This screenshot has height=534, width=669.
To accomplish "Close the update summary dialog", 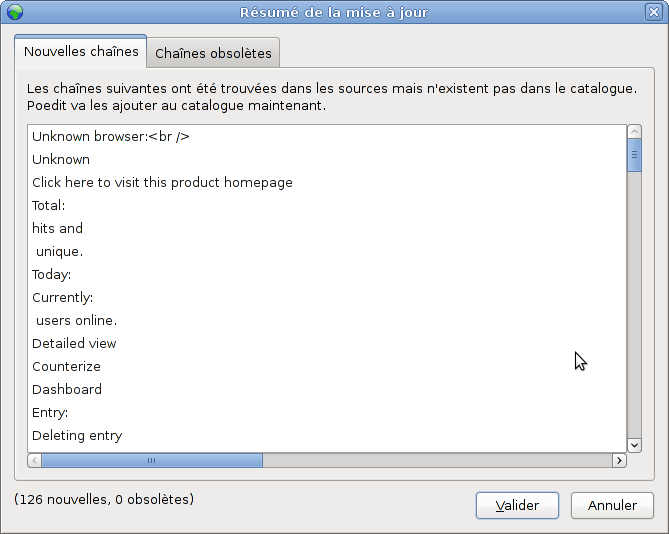I will point(654,12).
